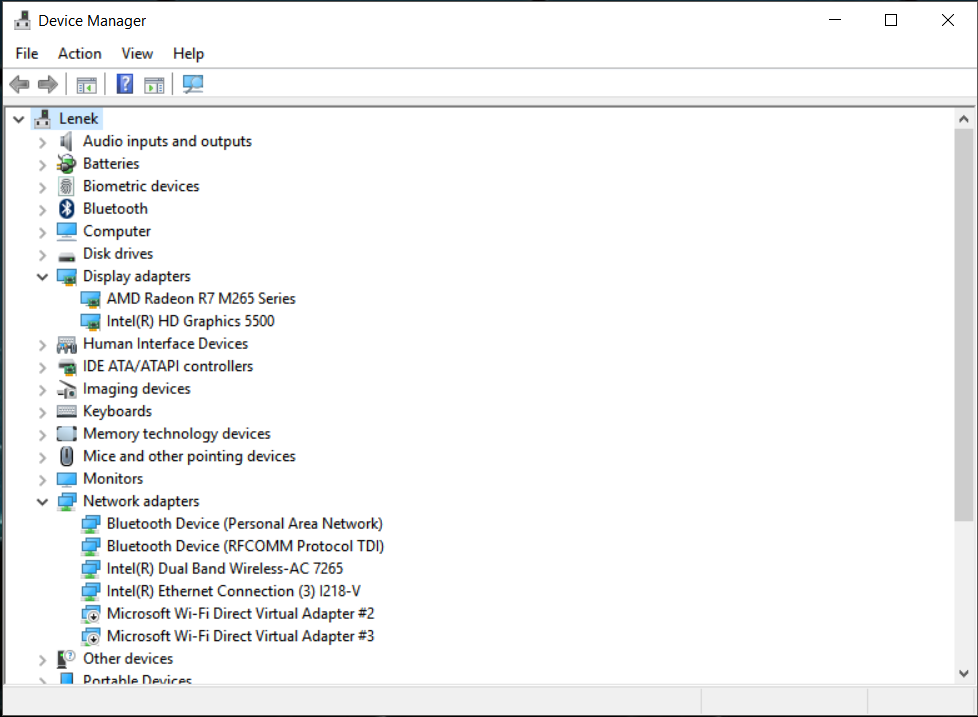Select the IDE ATA/ATAPI controllers label
978x717 pixels.
pos(168,366)
